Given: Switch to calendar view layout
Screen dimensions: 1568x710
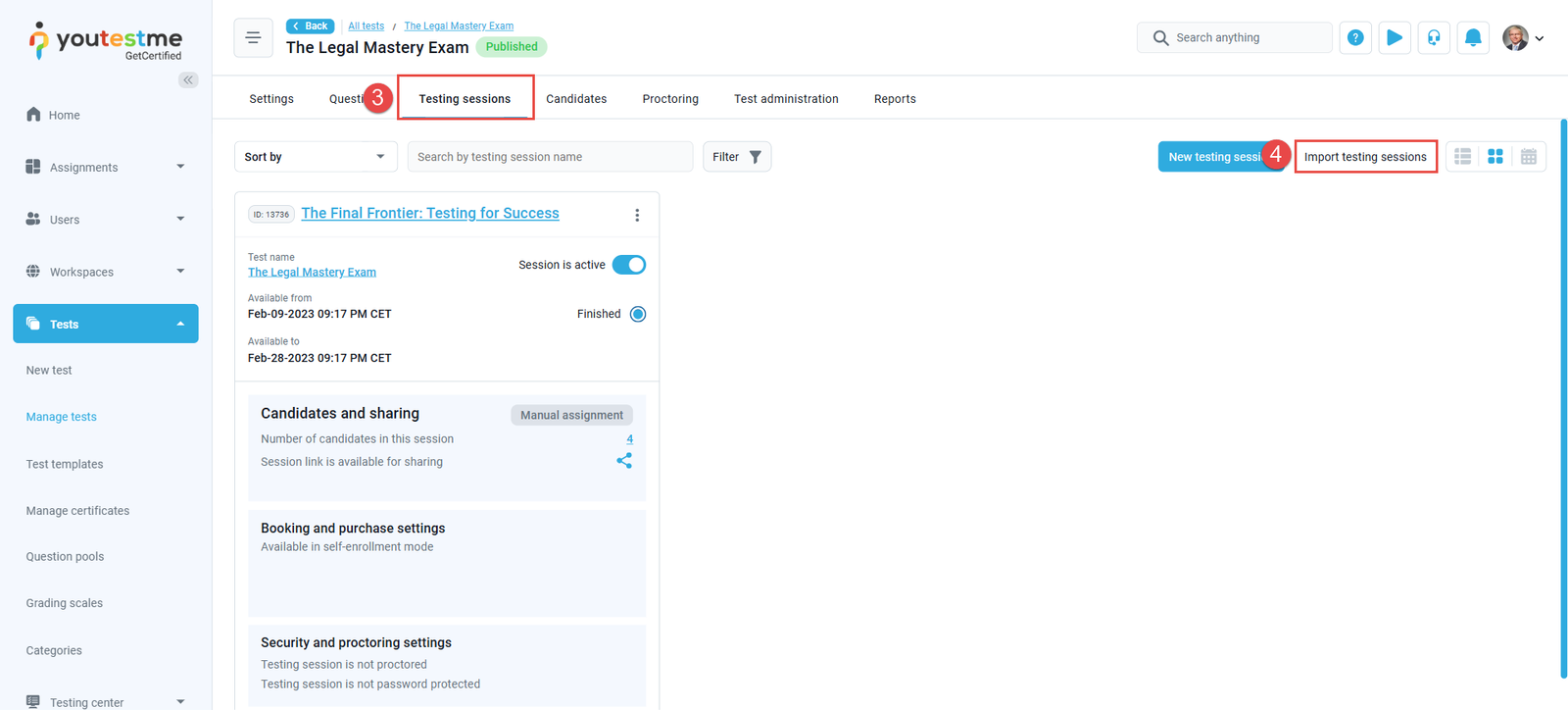Looking at the screenshot, I should tap(1528, 157).
